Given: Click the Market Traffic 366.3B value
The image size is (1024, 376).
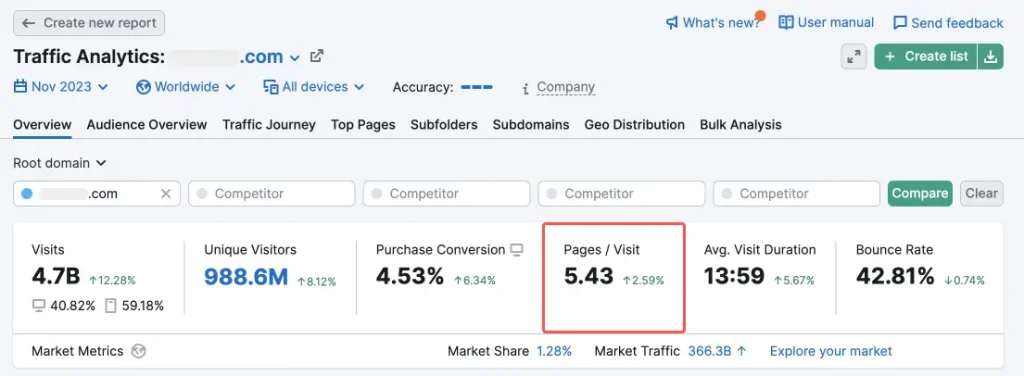Looking at the screenshot, I should pyautogui.click(x=709, y=351).
